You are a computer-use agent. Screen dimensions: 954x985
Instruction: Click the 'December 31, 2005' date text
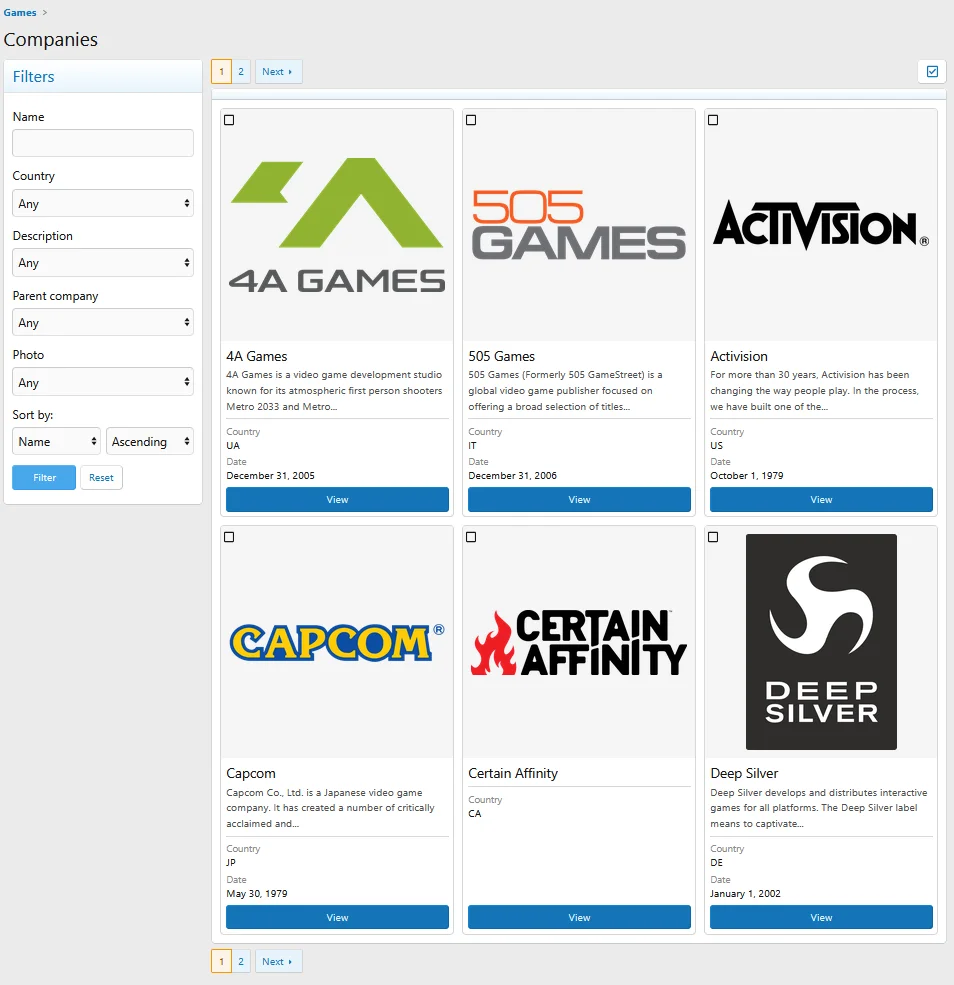[270, 476]
